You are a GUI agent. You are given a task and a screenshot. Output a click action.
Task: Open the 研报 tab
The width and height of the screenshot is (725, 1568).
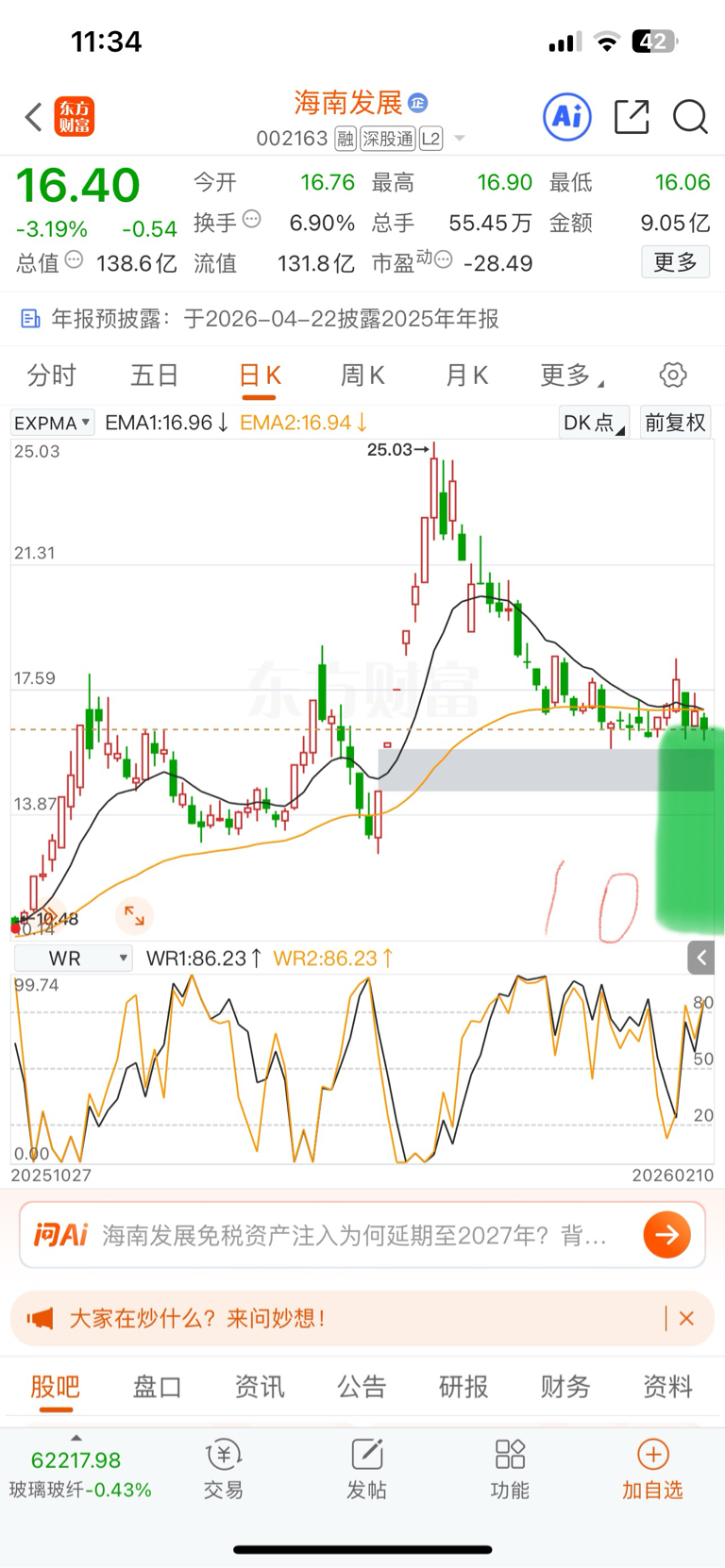coord(464,1387)
